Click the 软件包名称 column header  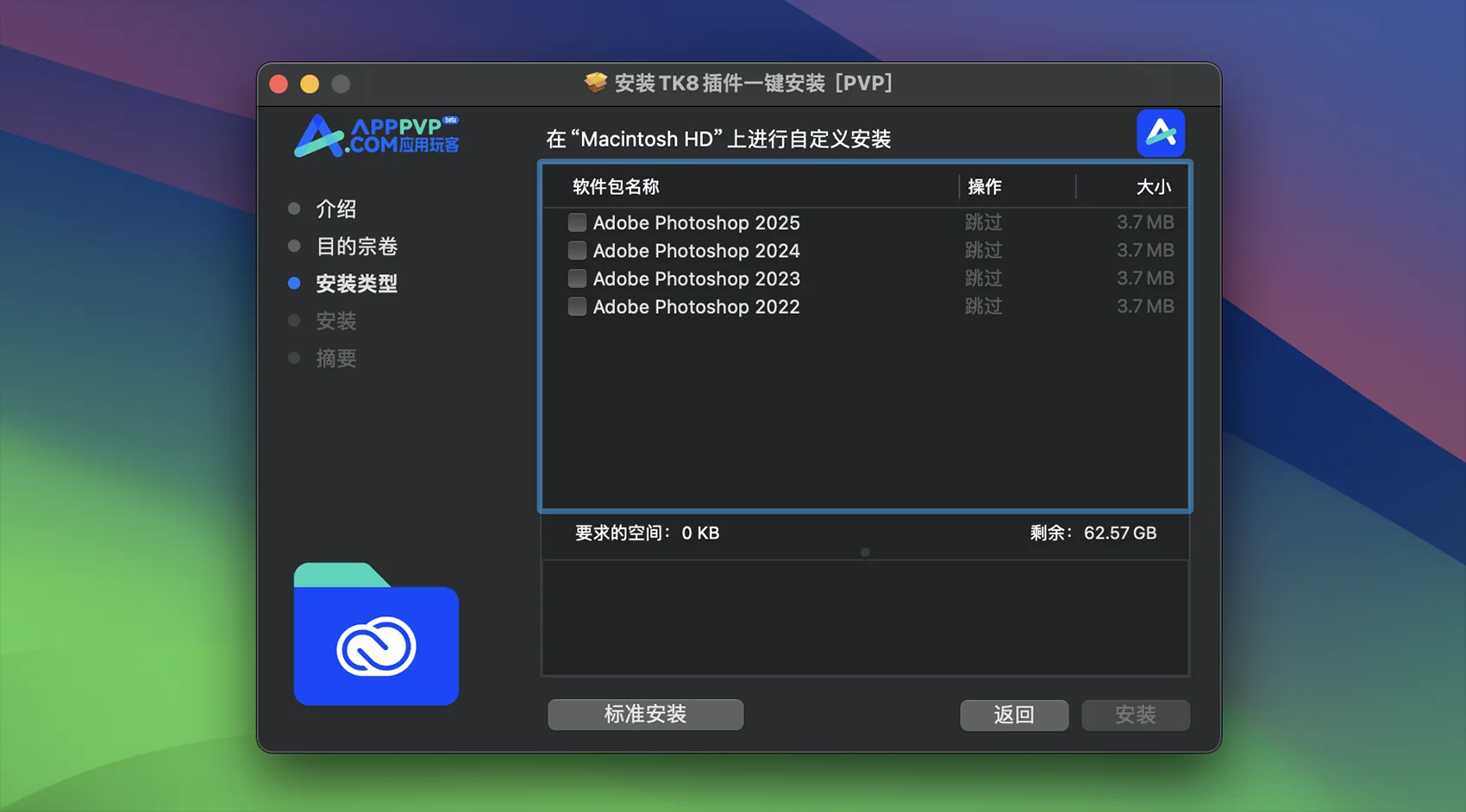(x=616, y=187)
